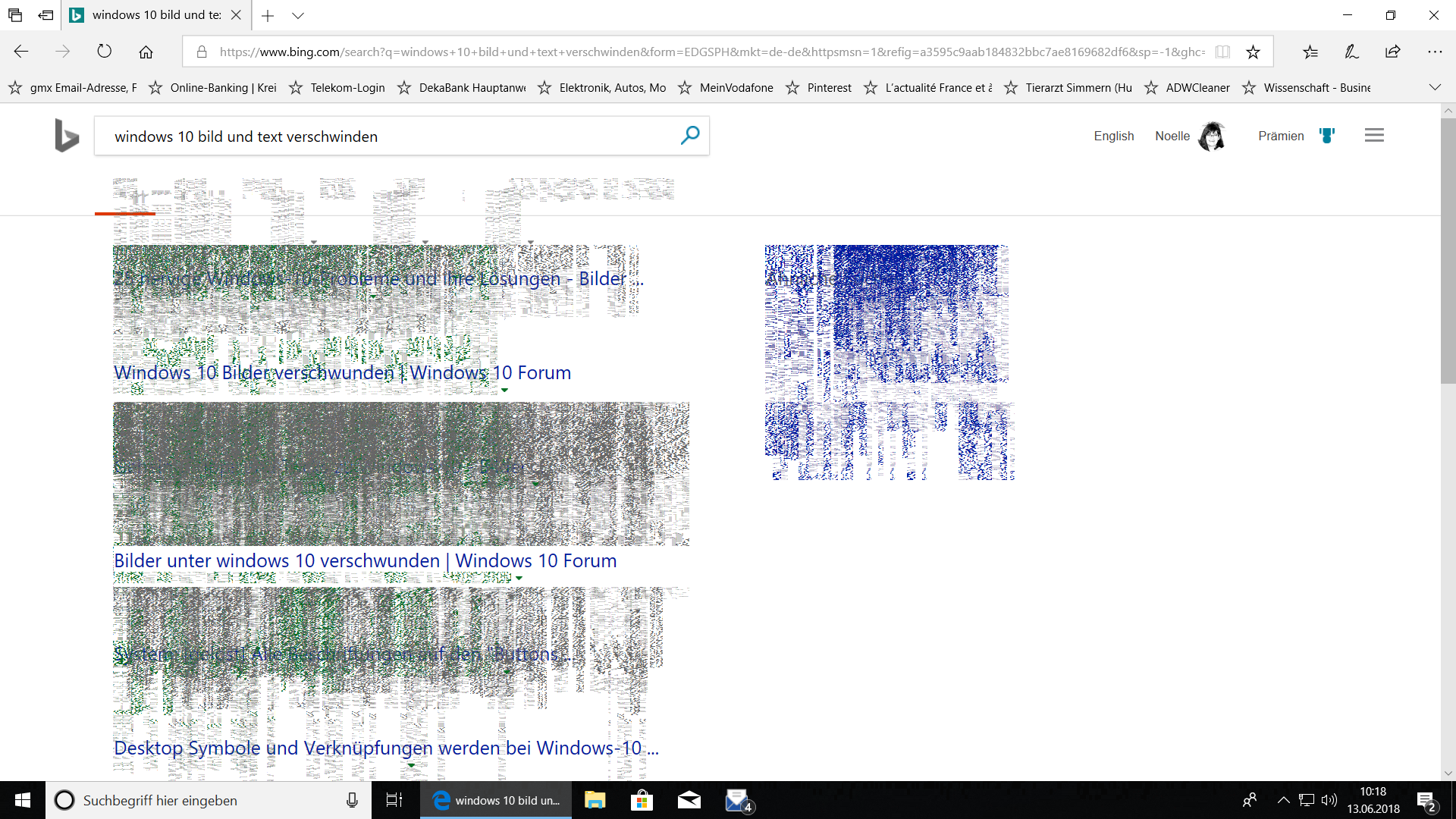The height and width of the screenshot is (819, 1456).
Task: Click the site lock icon
Action: point(201,52)
